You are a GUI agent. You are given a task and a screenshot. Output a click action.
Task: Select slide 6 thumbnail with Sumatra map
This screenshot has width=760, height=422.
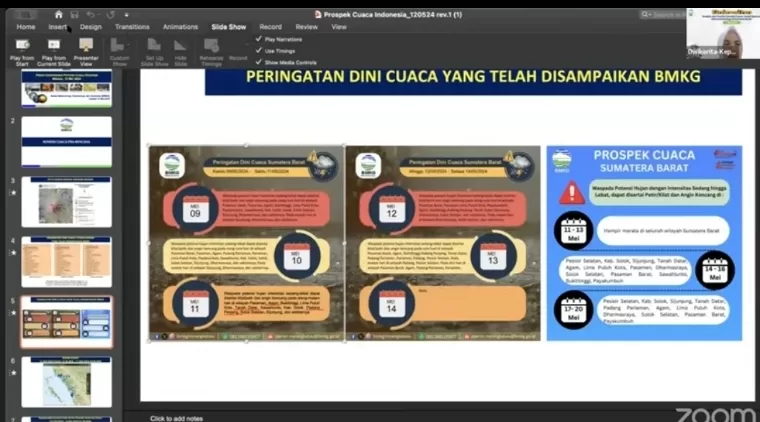66,382
